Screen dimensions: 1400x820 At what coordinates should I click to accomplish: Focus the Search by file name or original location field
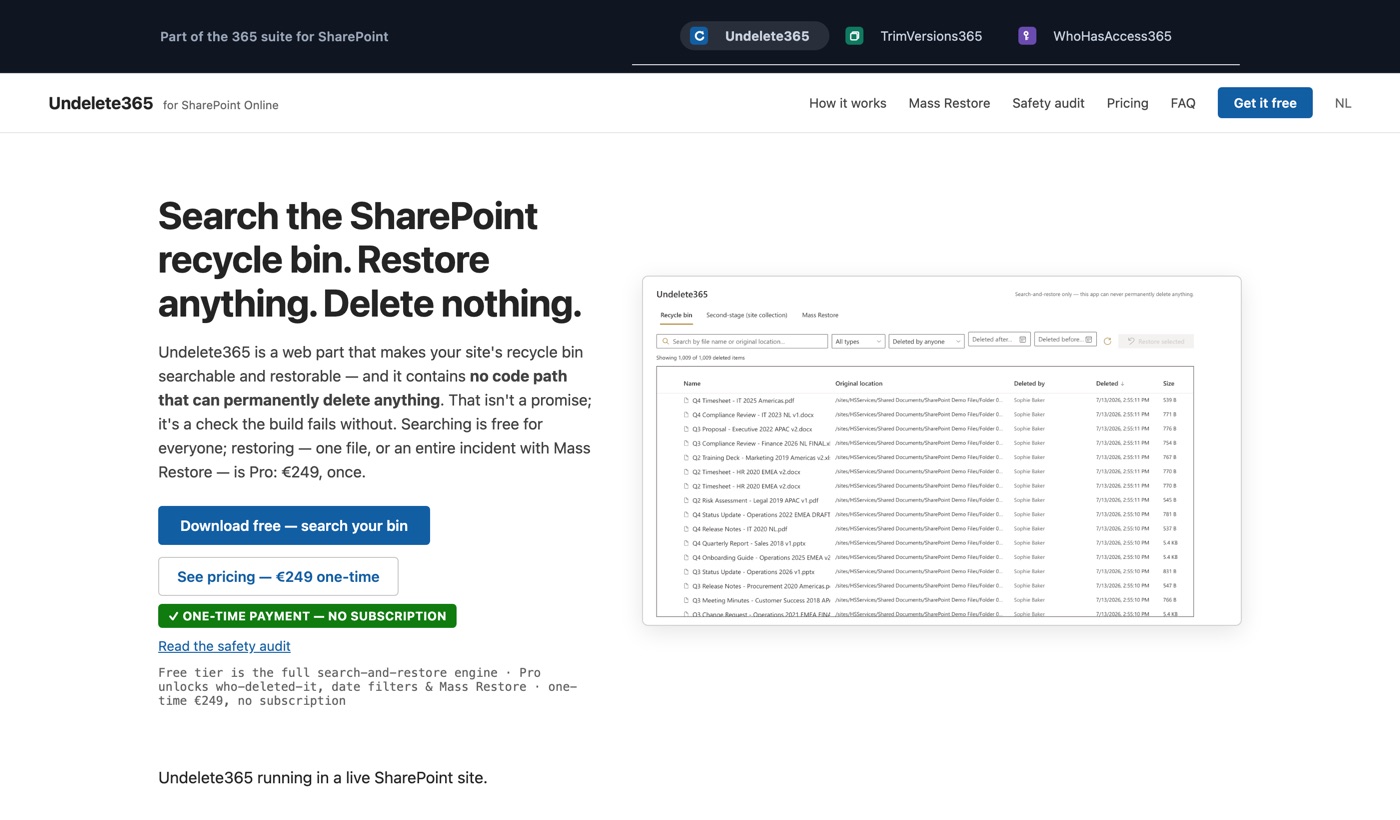tap(742, 341)
